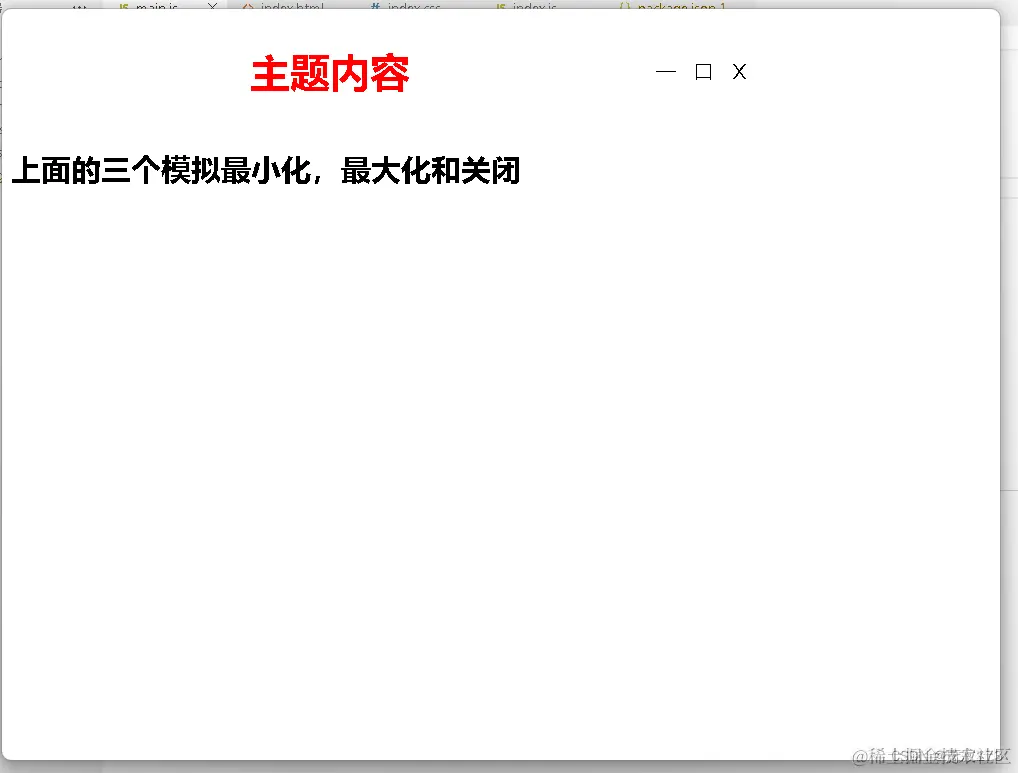Click the braces icon on package.json tab

627,6
